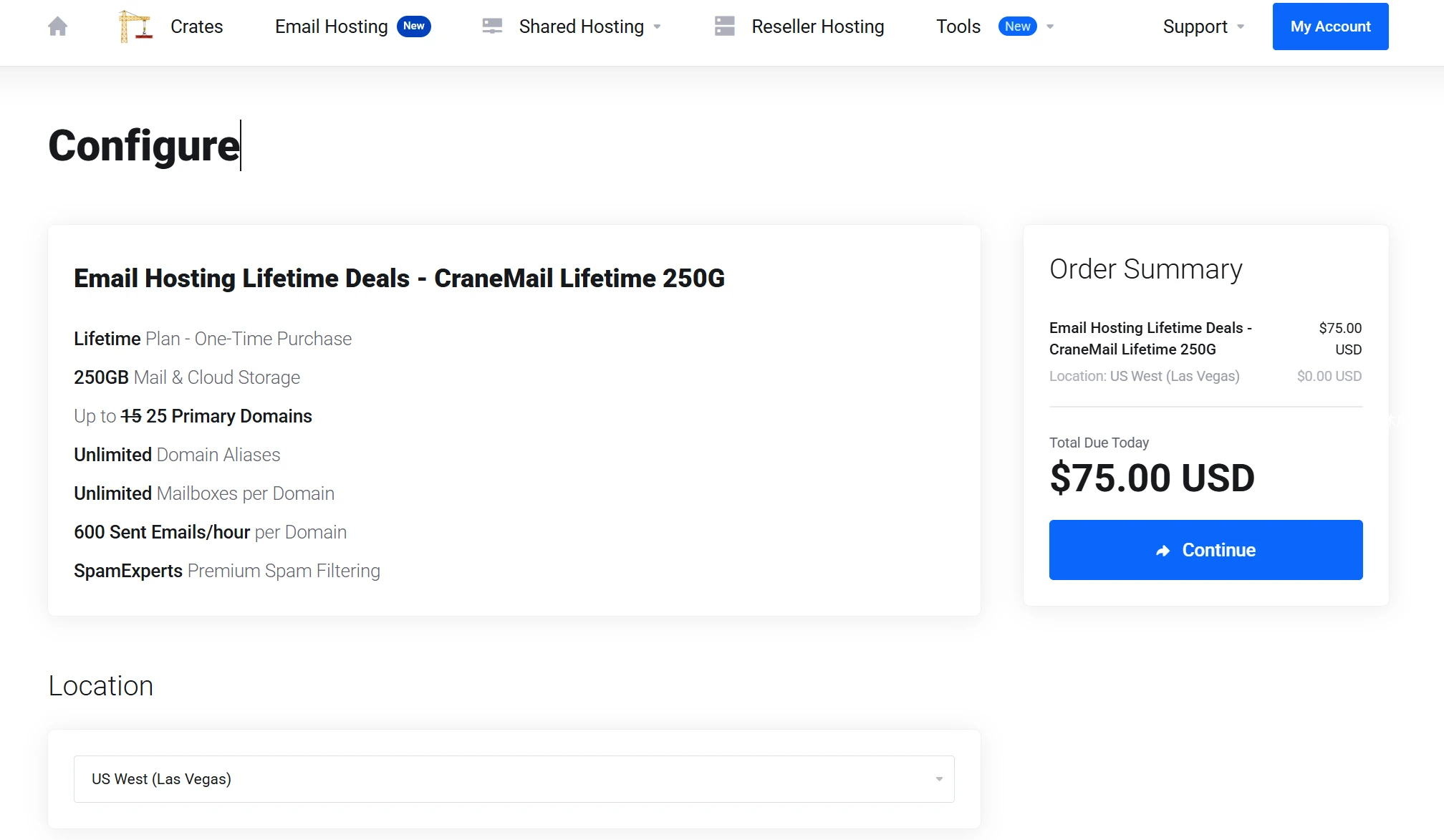Viewport: 1444px width, 840px height.
Task: Click the Total Due Today label
Action: click(1099, 443)
